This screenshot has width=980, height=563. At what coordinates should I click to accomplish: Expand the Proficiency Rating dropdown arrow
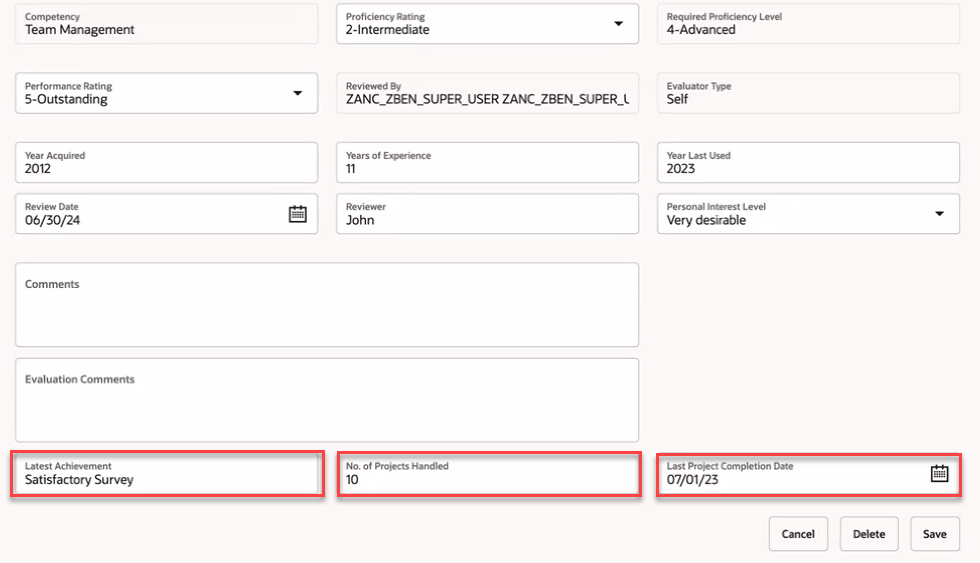(618, 24)
